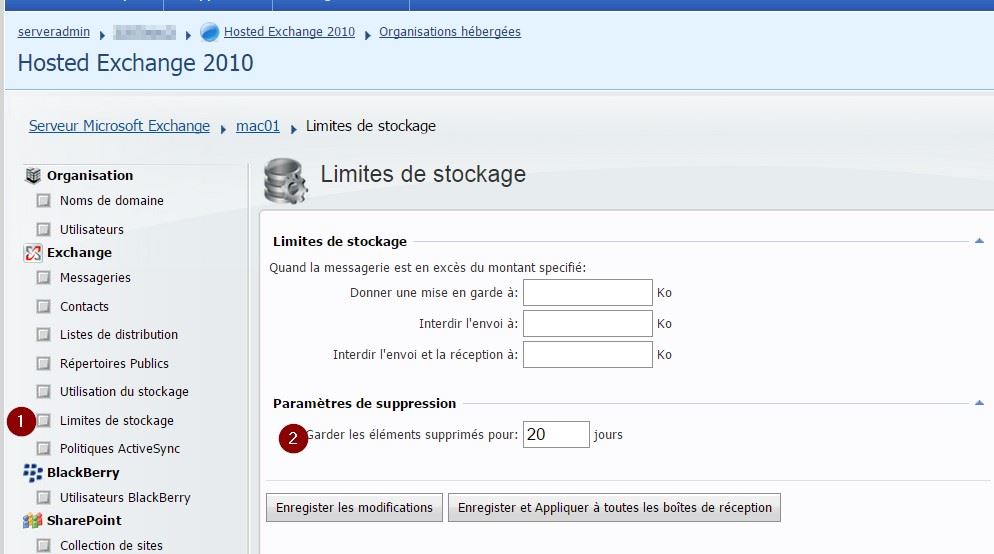This screenshot has width=994, height=554.
Task: Open Utilisation du stockage in sidebar
Action: (x=124, y=392)
